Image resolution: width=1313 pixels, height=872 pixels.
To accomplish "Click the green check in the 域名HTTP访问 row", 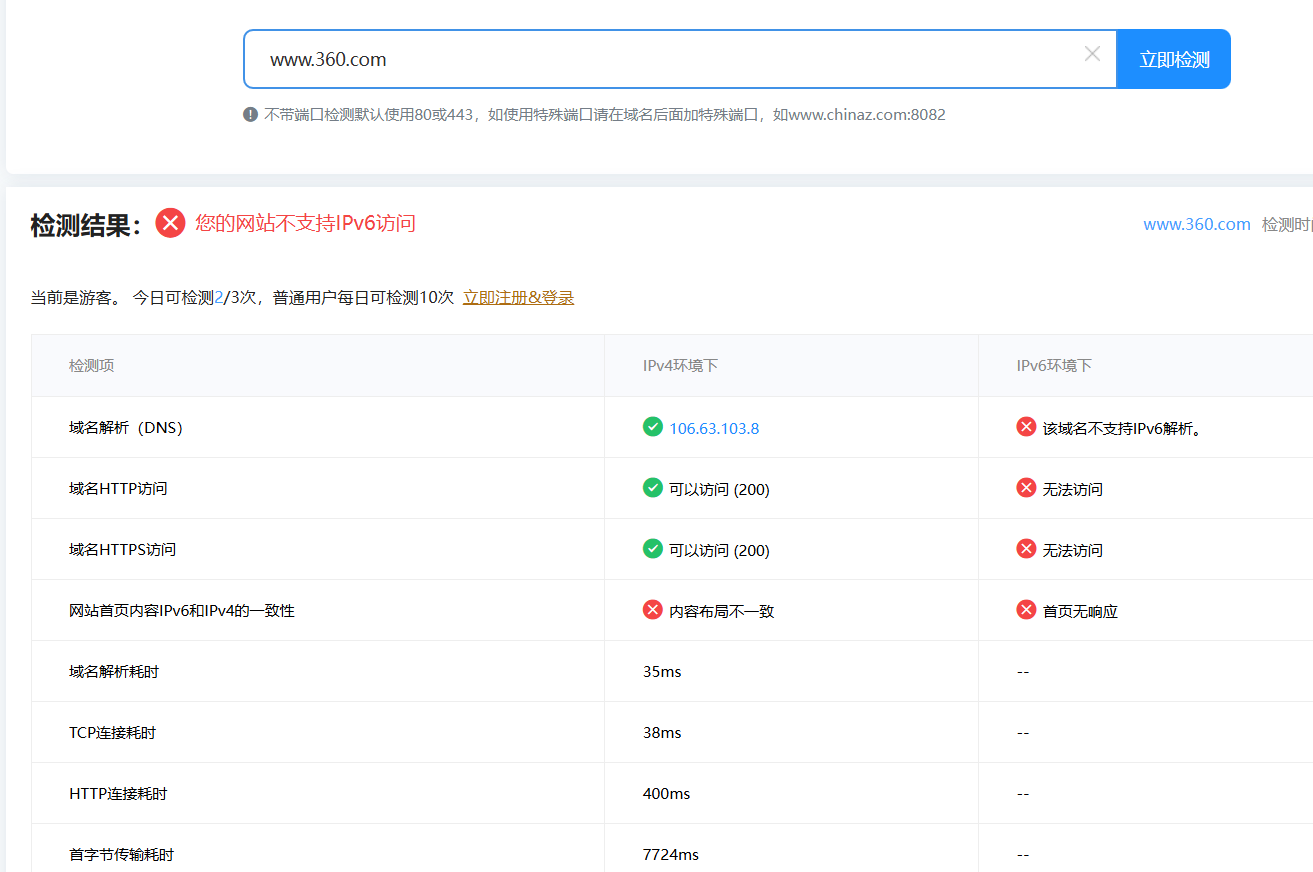I will pyautogui.click(x=653, y=488).
